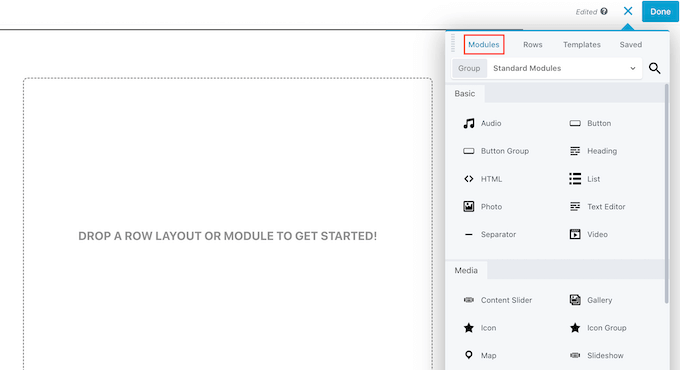Screen dimensions: 680x370
Task: Select the Photo module icon
Action: click(468, 206)
